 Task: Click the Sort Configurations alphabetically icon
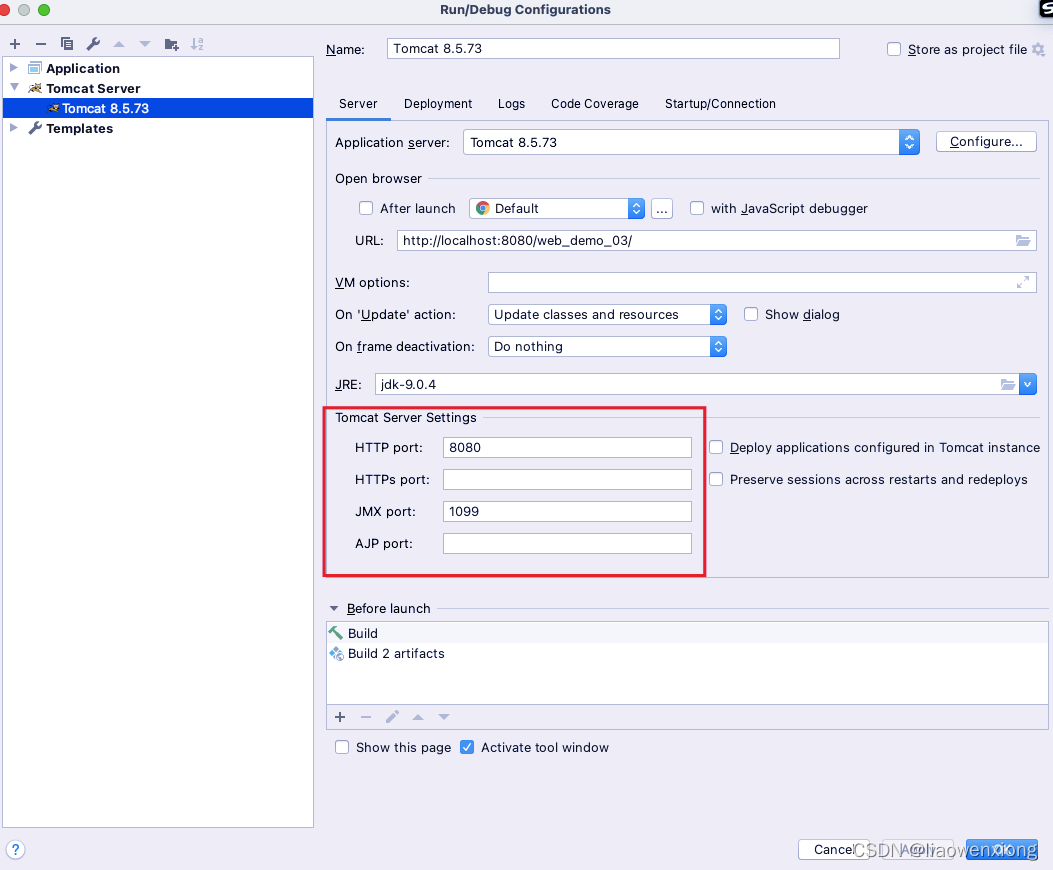tap(197, 44)
